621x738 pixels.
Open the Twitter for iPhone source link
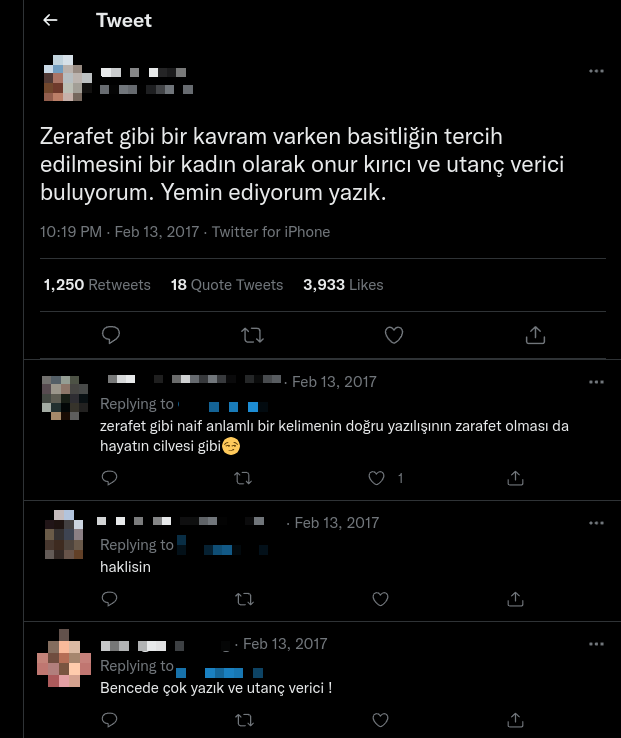click(271, 232)
